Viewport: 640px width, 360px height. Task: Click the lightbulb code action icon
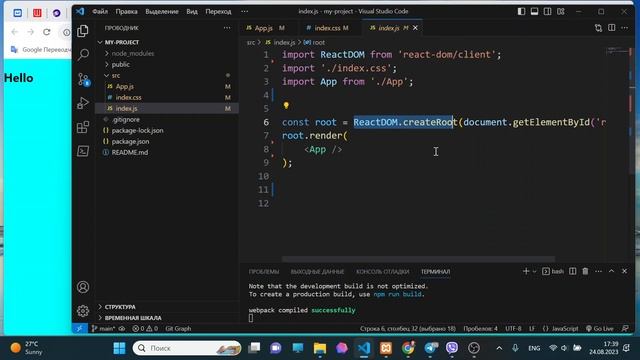[x=286, y=106]
